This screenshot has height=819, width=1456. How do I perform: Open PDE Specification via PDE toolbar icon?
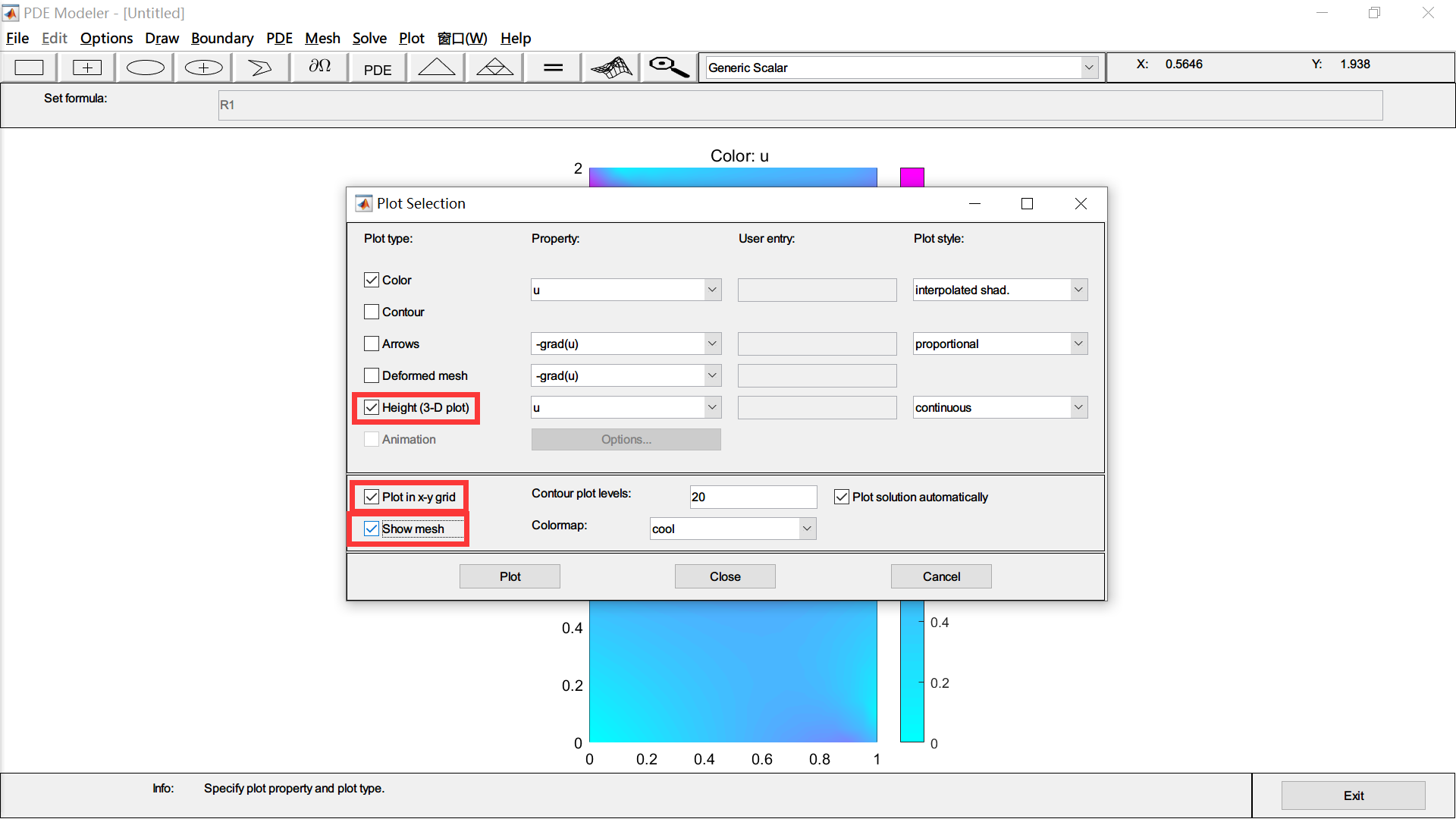(x=377, y=67)
